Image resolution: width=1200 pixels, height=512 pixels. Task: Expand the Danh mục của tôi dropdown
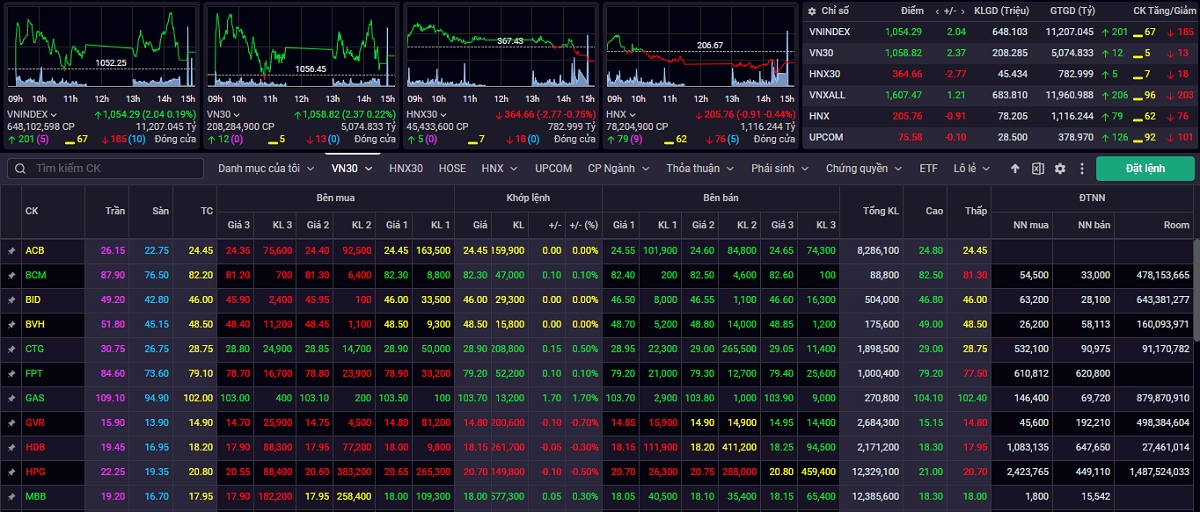[x=265, y=169]
